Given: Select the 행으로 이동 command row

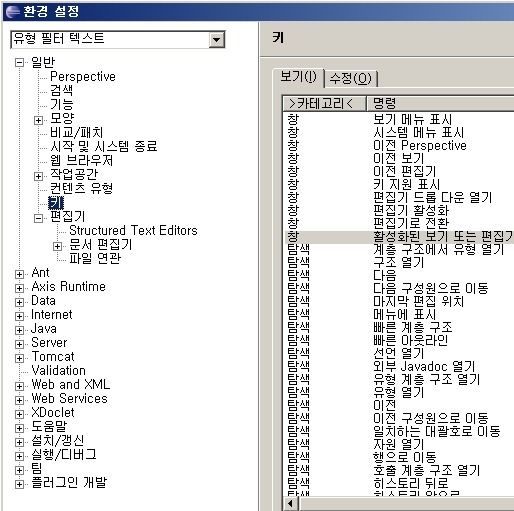Looking at the screenshot, I should click(399, 457).
